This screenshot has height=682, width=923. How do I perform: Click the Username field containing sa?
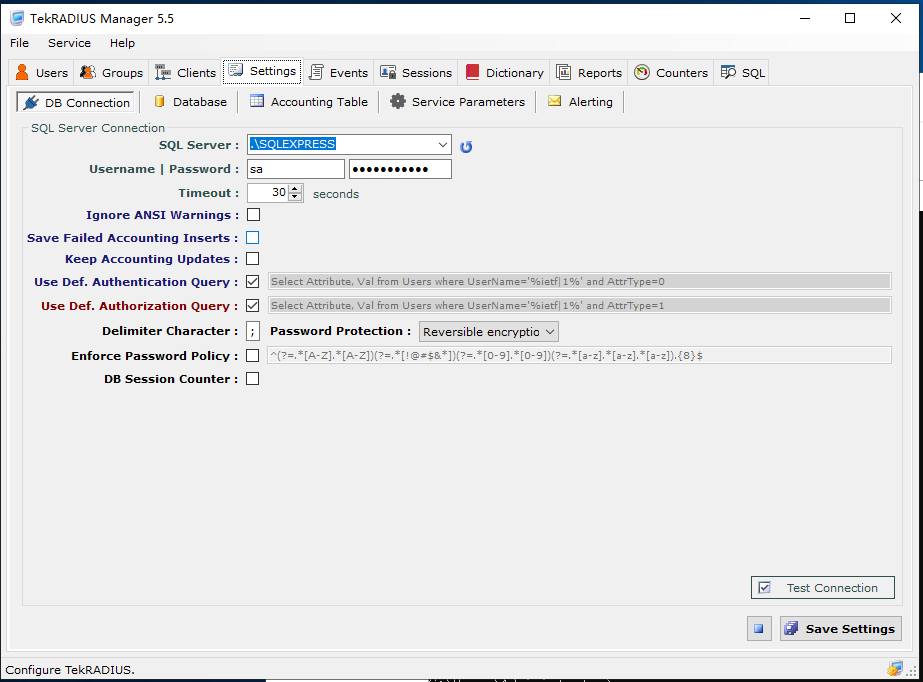296,169
